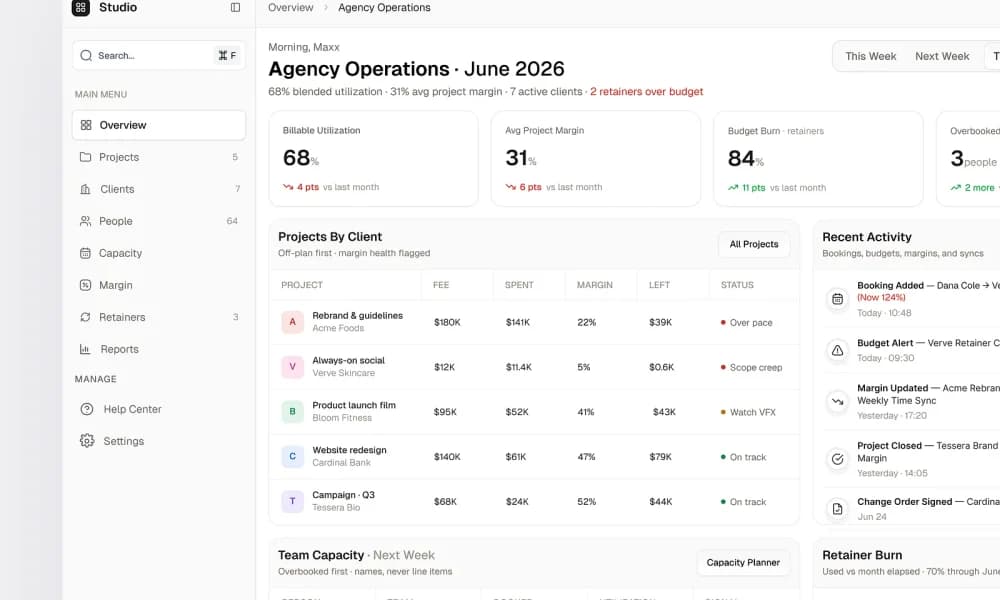1000x600 pixels.
Task: Click the 'T' avatar for Tessera Bio
Action: [x=293, y=501]
